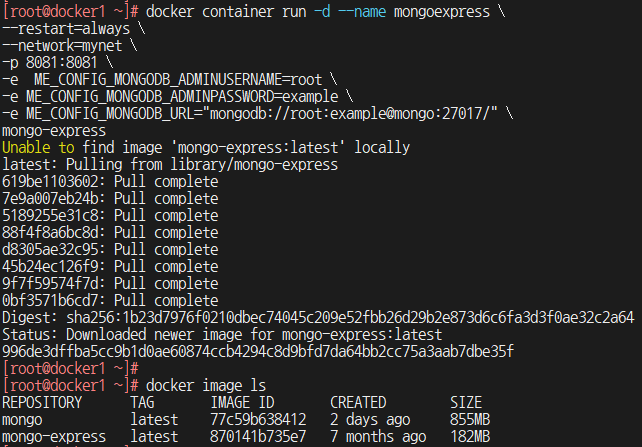This screenshot has width=642, height=447.
Task: Click the SIZE column header
Action: pyautogui.click(x=466, y=402)
